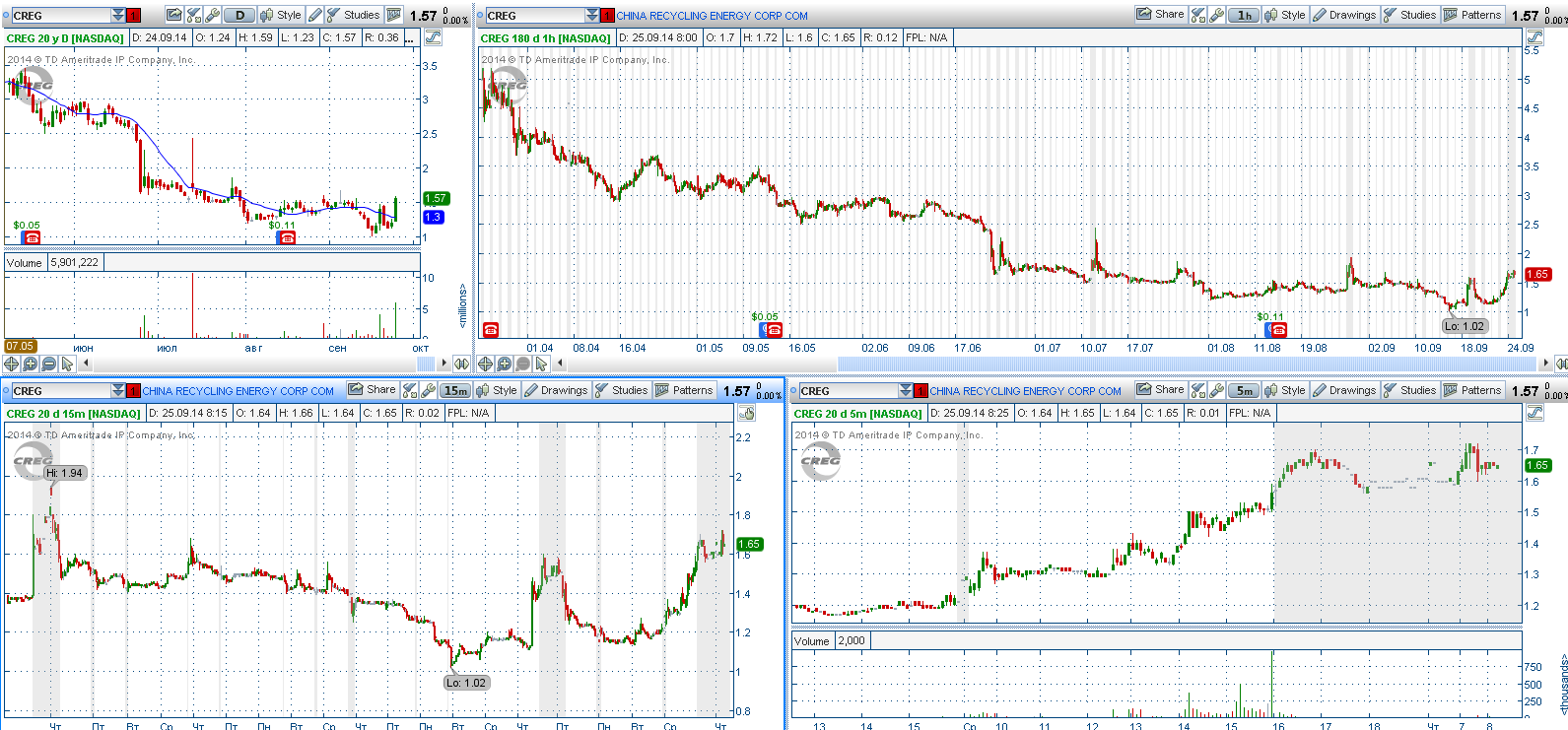Open the 15m timeframe selector
The width and height of the screenshot is (1568, 730).
pyautogui.click(x=455, y=390)
